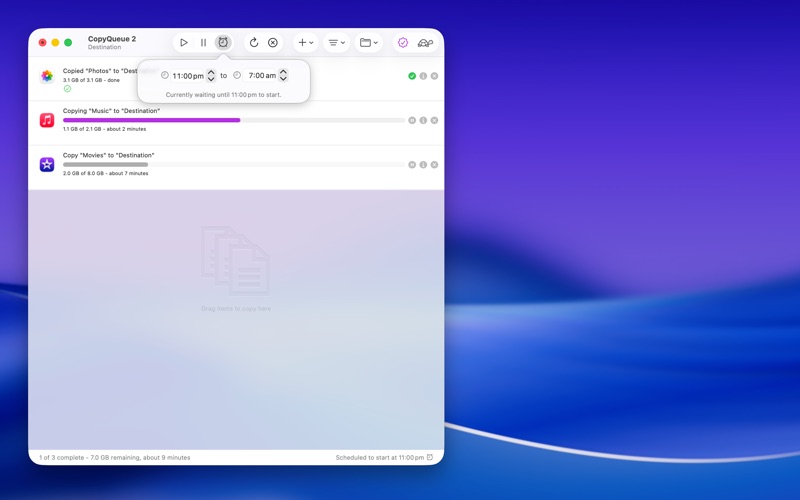Cancel the Music copy task
The width and height of the screenshot is (800, 500).
pyautogui.click(x=434, y=120)
